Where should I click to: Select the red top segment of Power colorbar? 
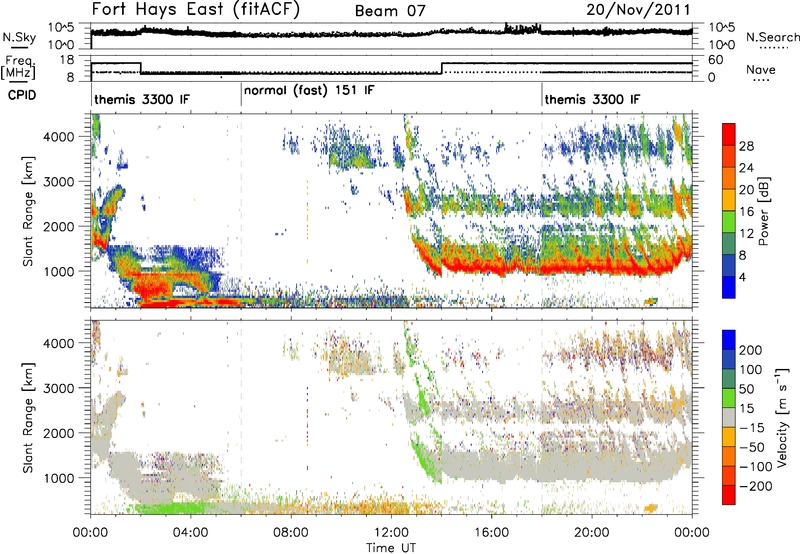pos(729,134)
